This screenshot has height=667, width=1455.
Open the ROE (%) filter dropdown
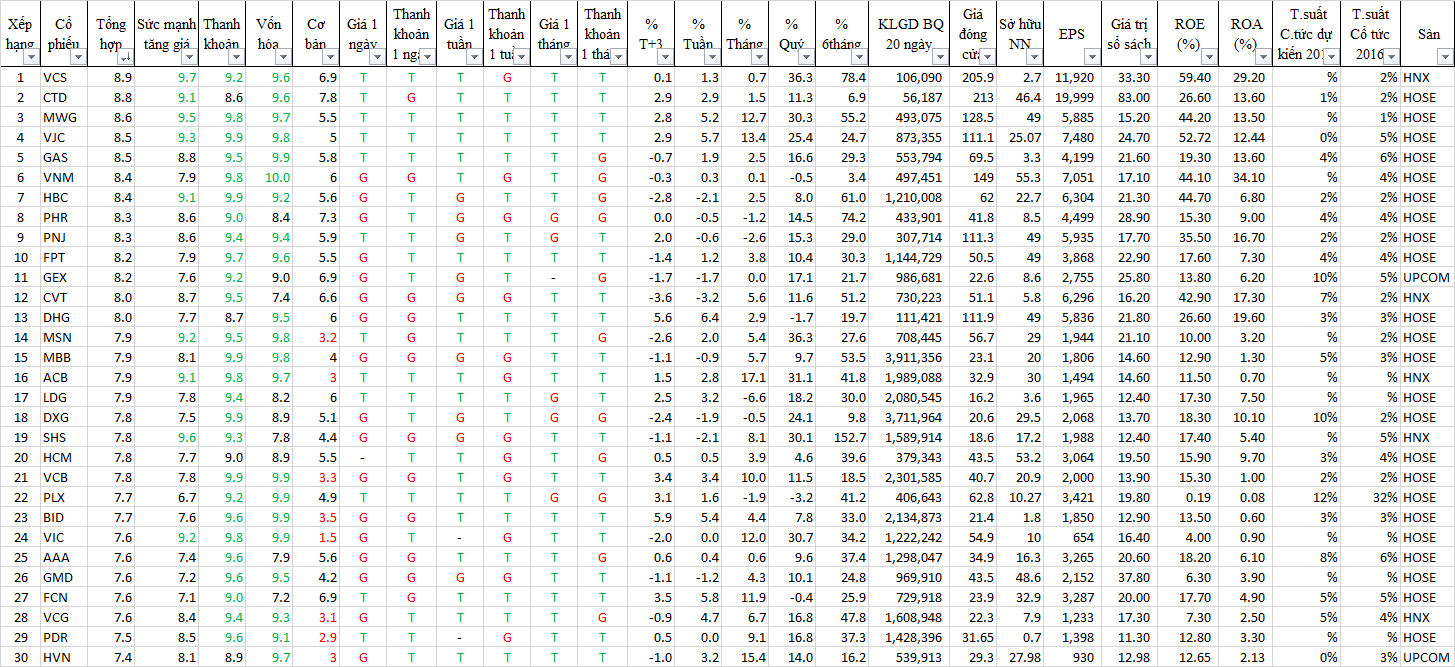pyautogui.click(x=1207, y=58)
